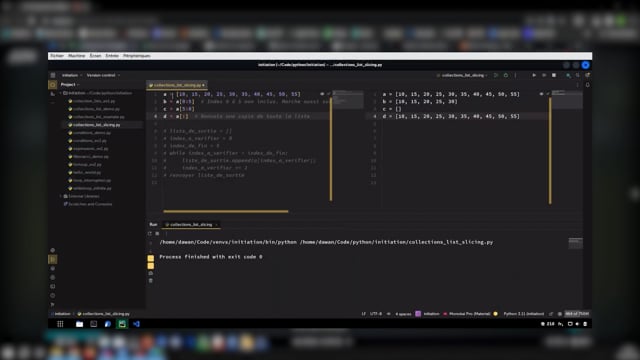Rerun program icon in Run panel

point(149,233)
